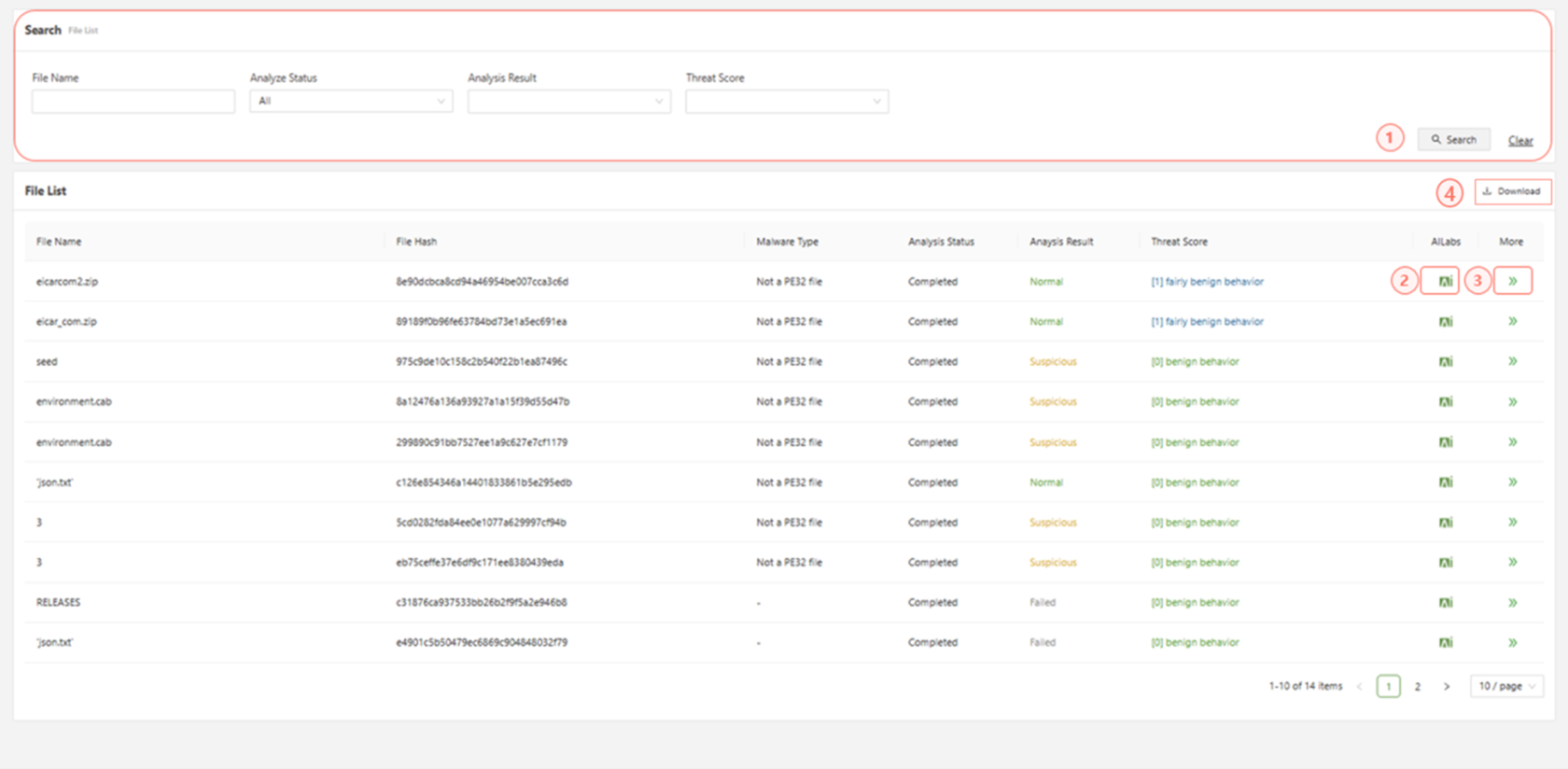Open AILabs icon for RELEASES row

click(x=1445, y=603)
